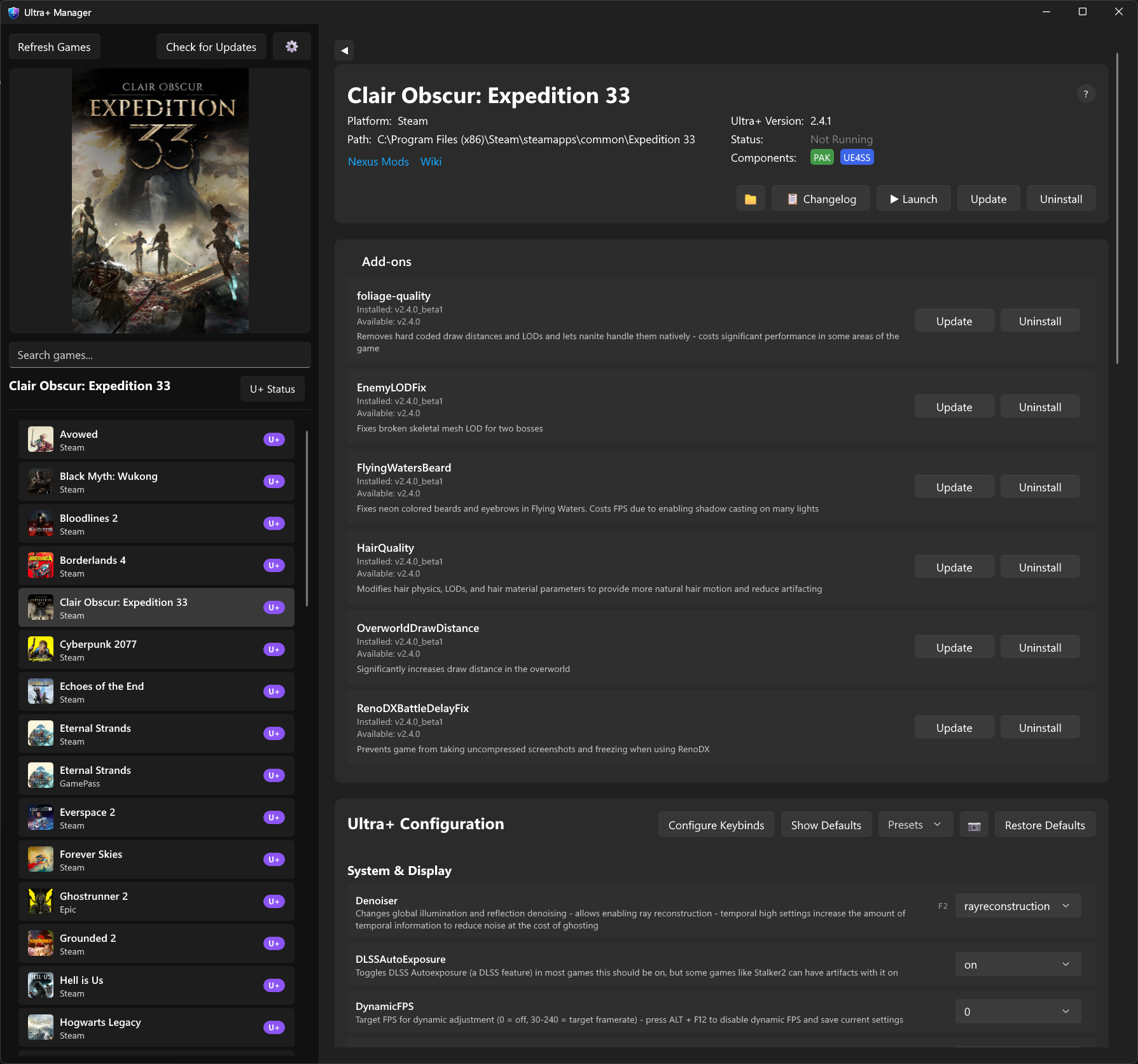Uninstall the EnemyLODFix add-on
Screen dimensions: 1138x1064
[1039, 406]
